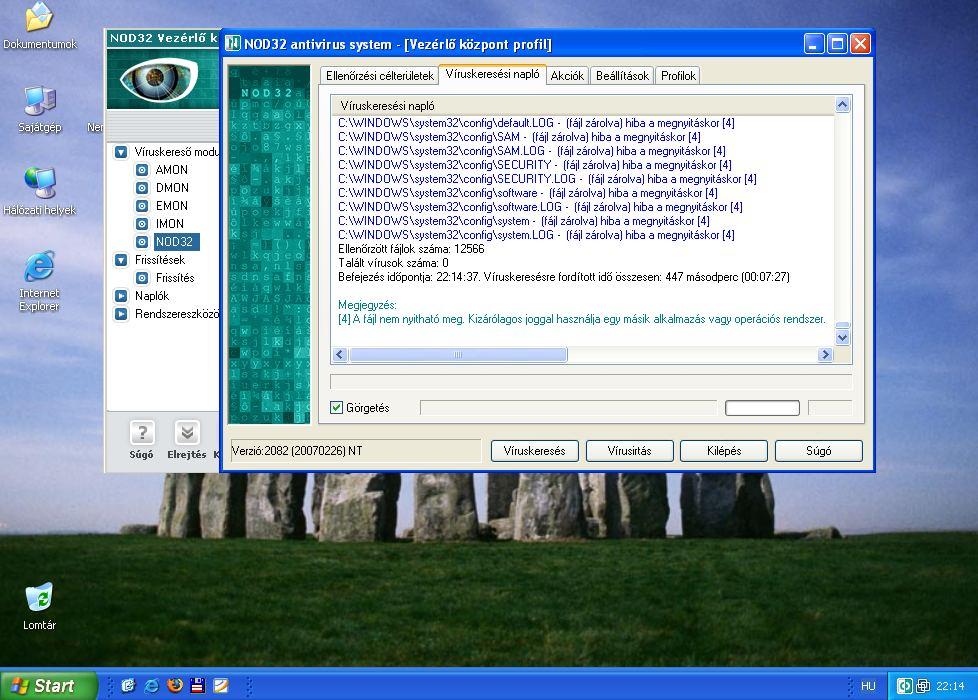
Task: Launch Firefox from the quick launch bar
Action: (175, 686)
